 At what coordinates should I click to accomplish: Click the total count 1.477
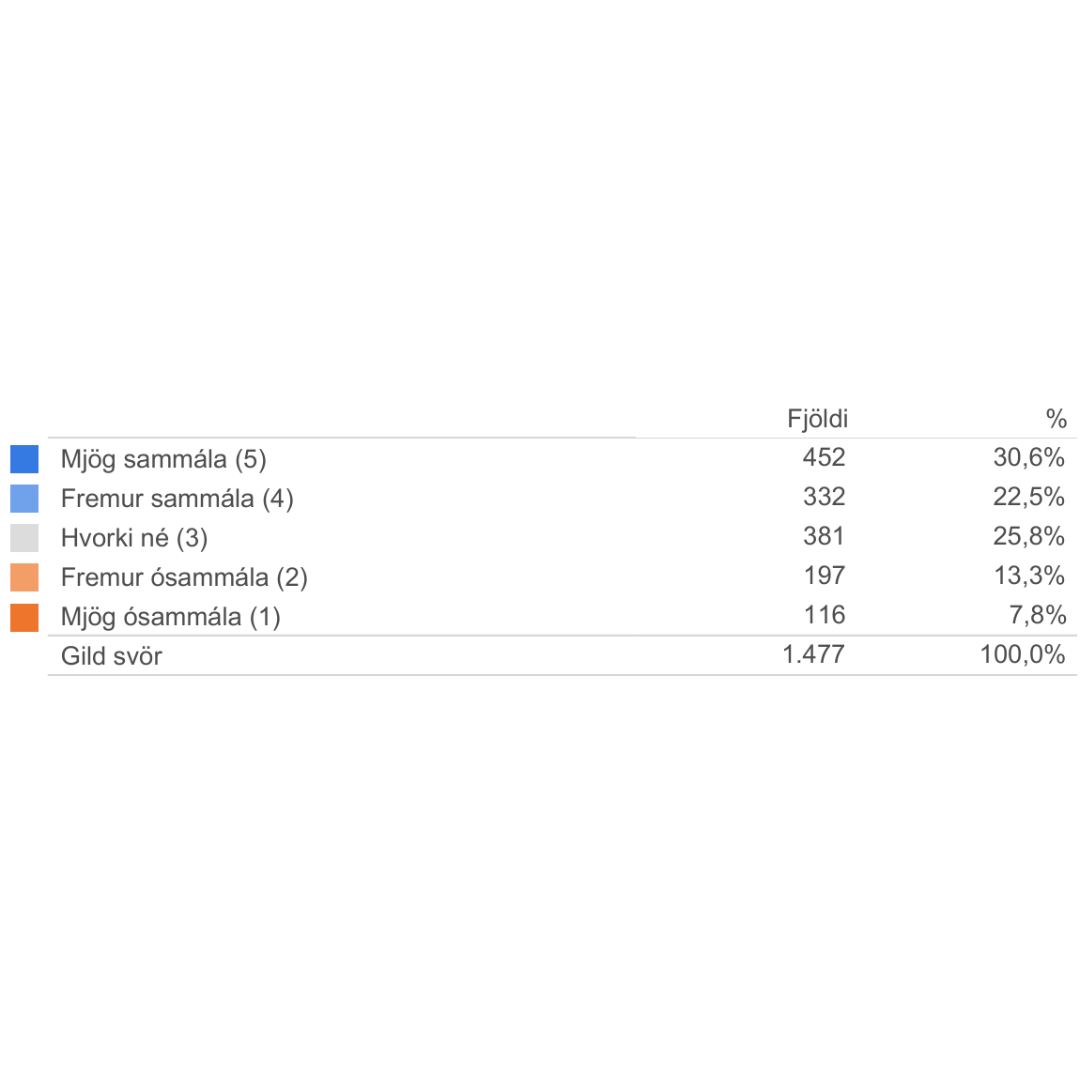(x=815, y=656)
